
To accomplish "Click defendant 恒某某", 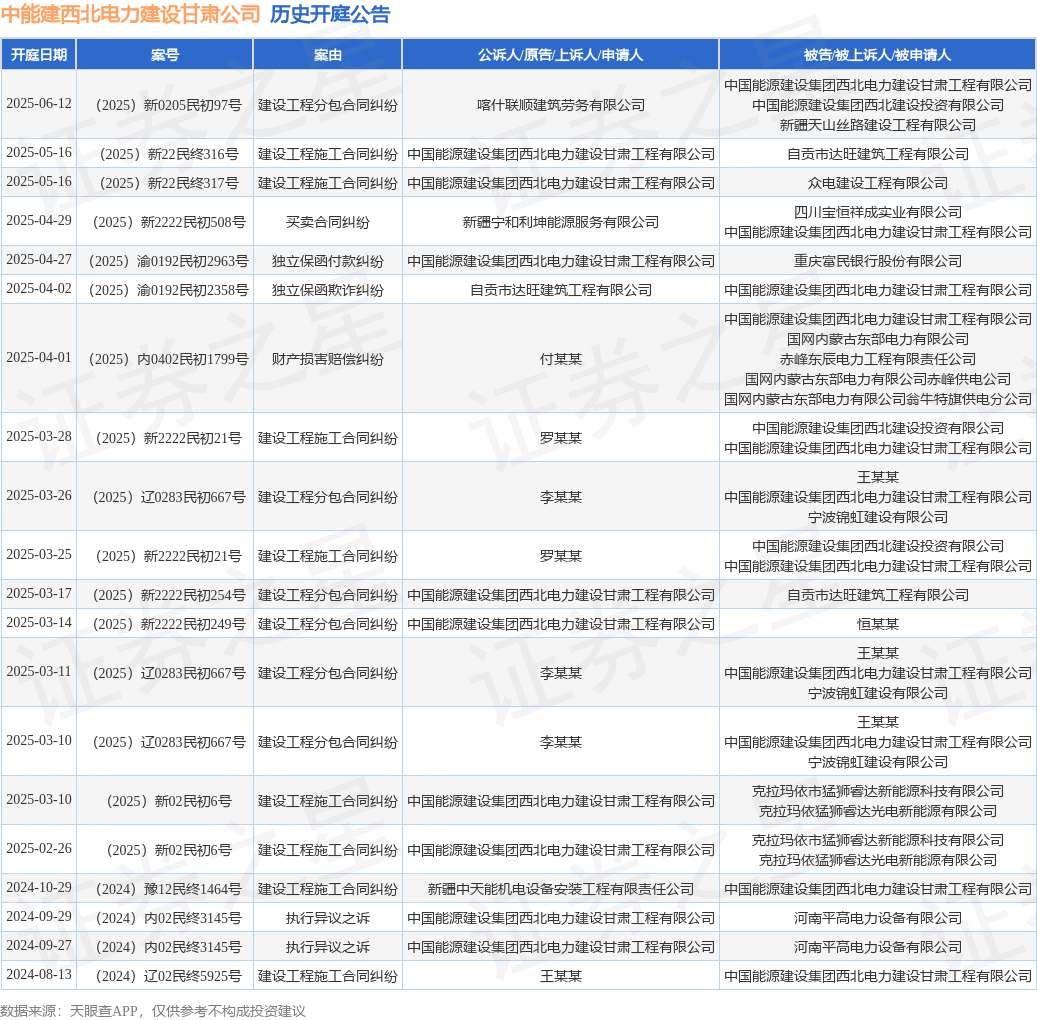I will pyautogui.click(x=878, y=624).
